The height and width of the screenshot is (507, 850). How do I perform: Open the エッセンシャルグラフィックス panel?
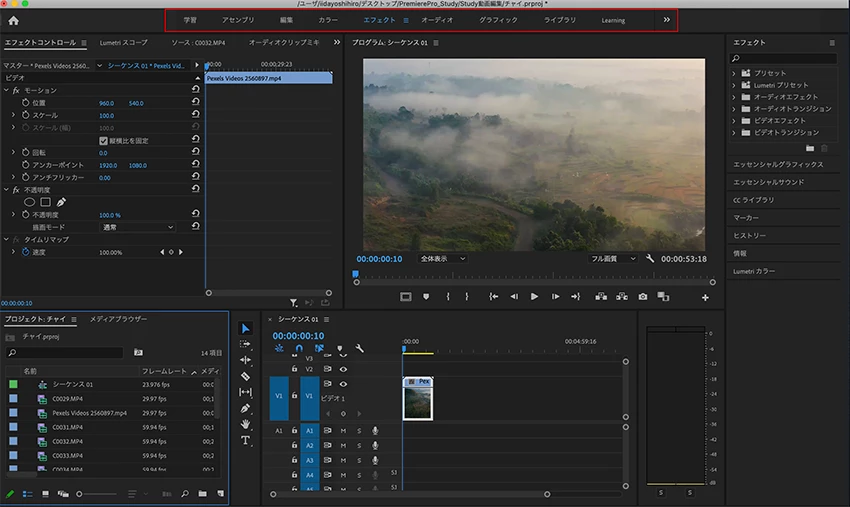(x=778, y=164)
